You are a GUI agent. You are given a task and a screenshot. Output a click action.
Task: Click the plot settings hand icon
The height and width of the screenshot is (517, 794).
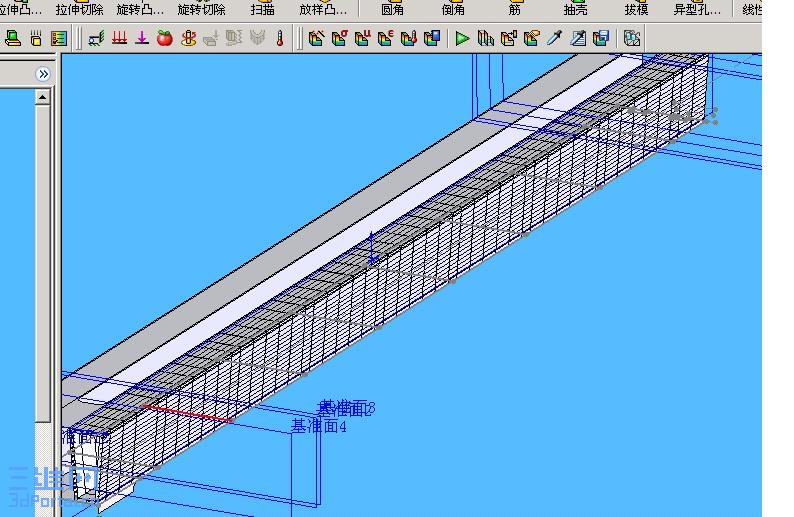pyautogui.click(x=531, y=38)
